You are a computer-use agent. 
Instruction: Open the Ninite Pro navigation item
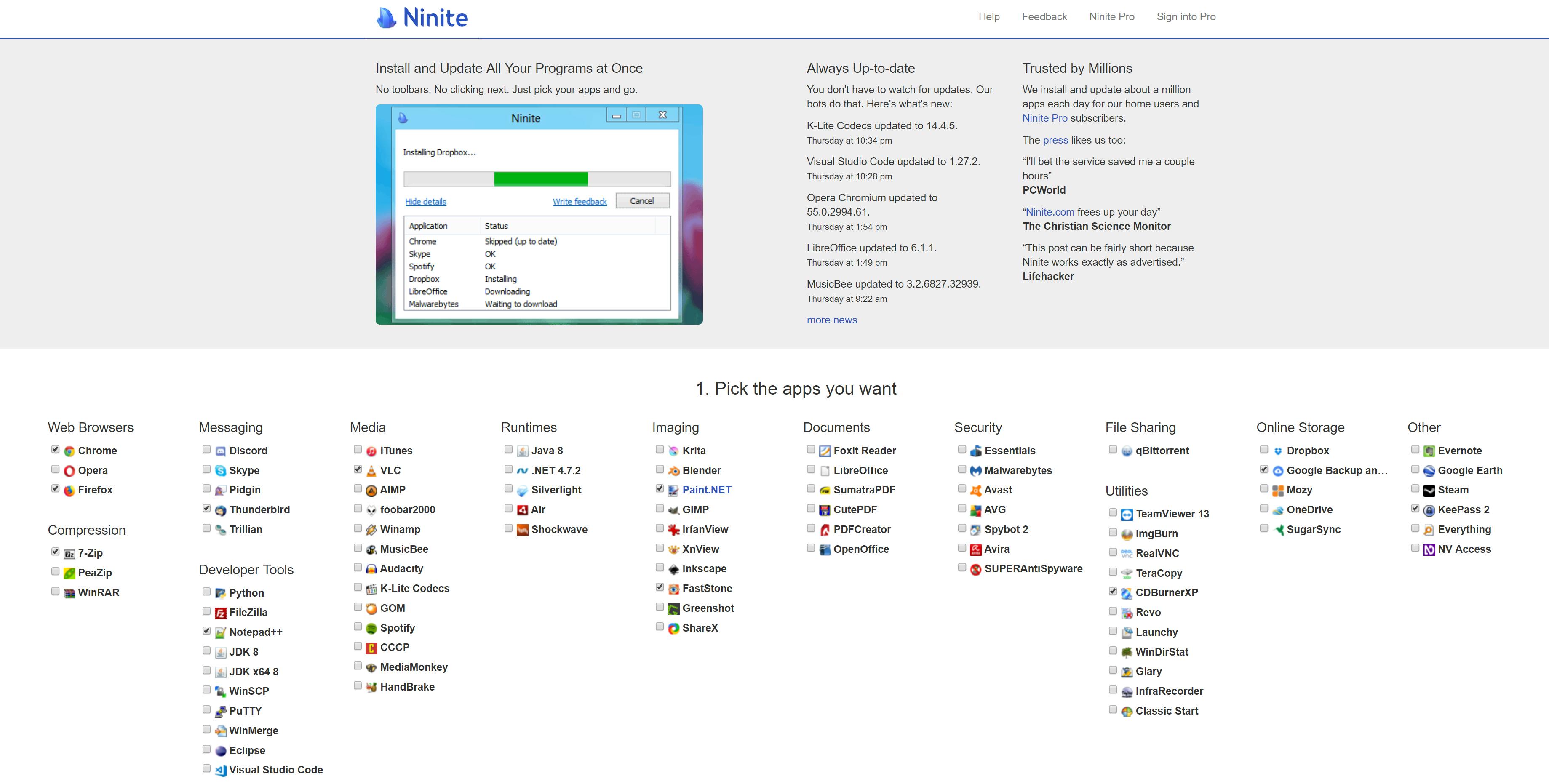pos(1111,17)
